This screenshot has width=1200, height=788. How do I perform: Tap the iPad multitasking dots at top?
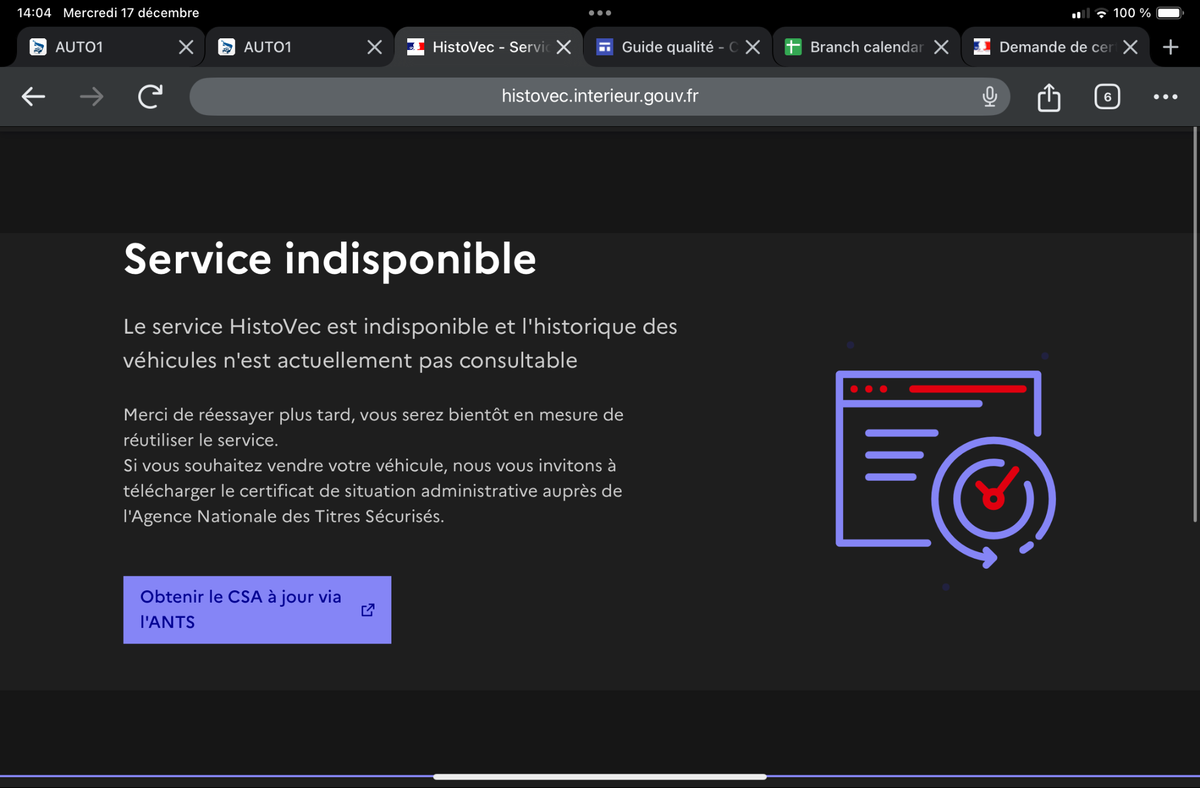(600, 13)
